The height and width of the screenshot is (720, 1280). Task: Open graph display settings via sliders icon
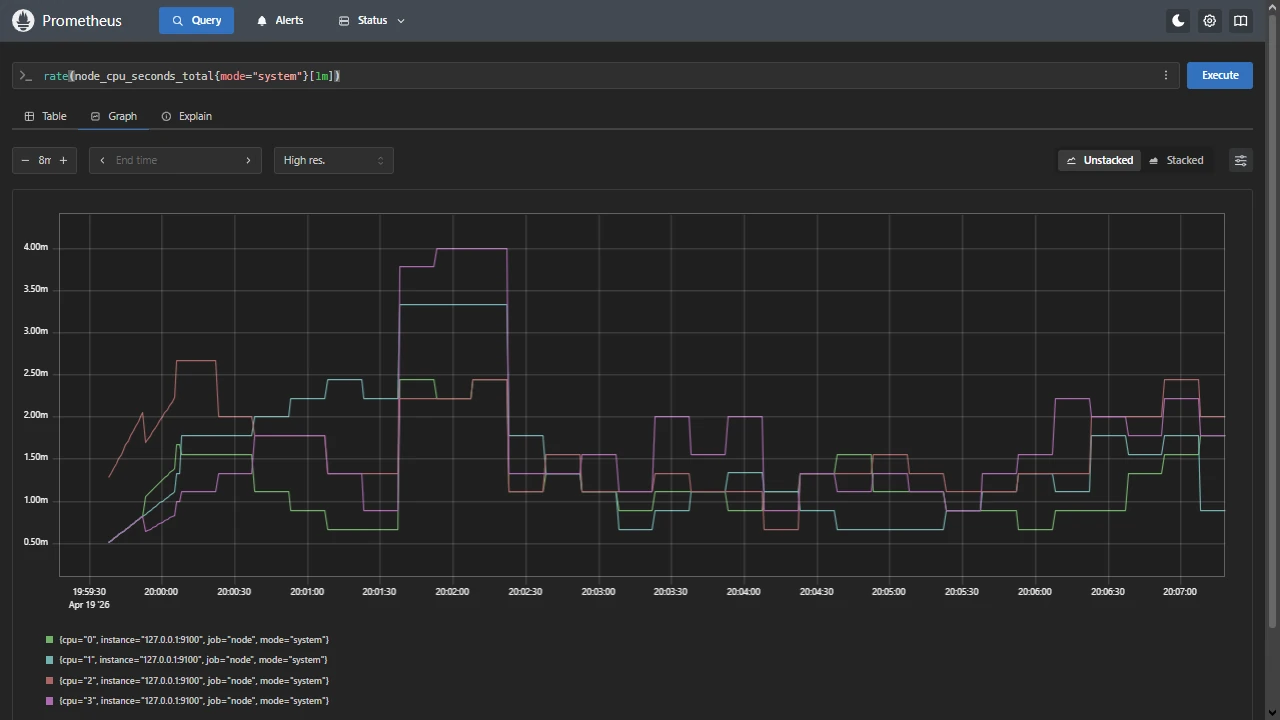tap(1240, 160)
